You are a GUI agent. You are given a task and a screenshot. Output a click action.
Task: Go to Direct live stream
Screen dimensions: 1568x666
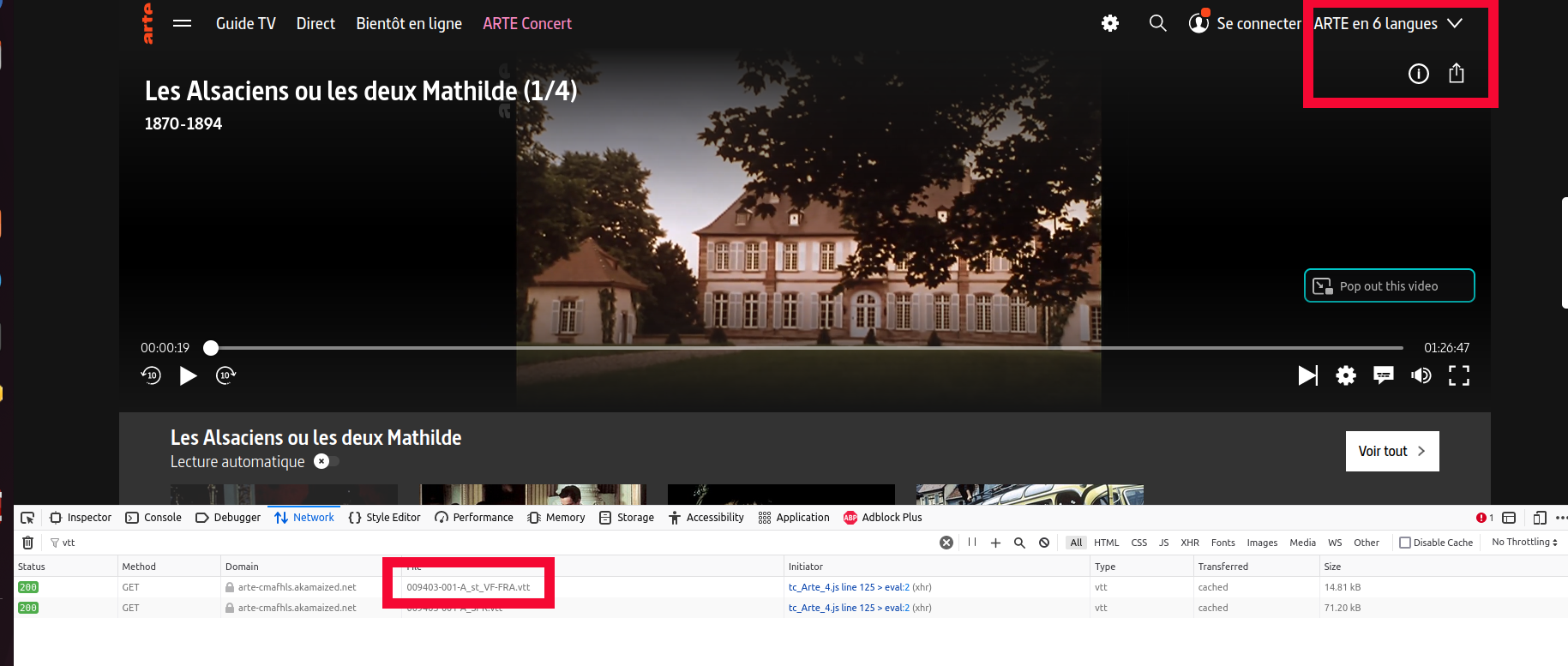(x=315, y=23)
